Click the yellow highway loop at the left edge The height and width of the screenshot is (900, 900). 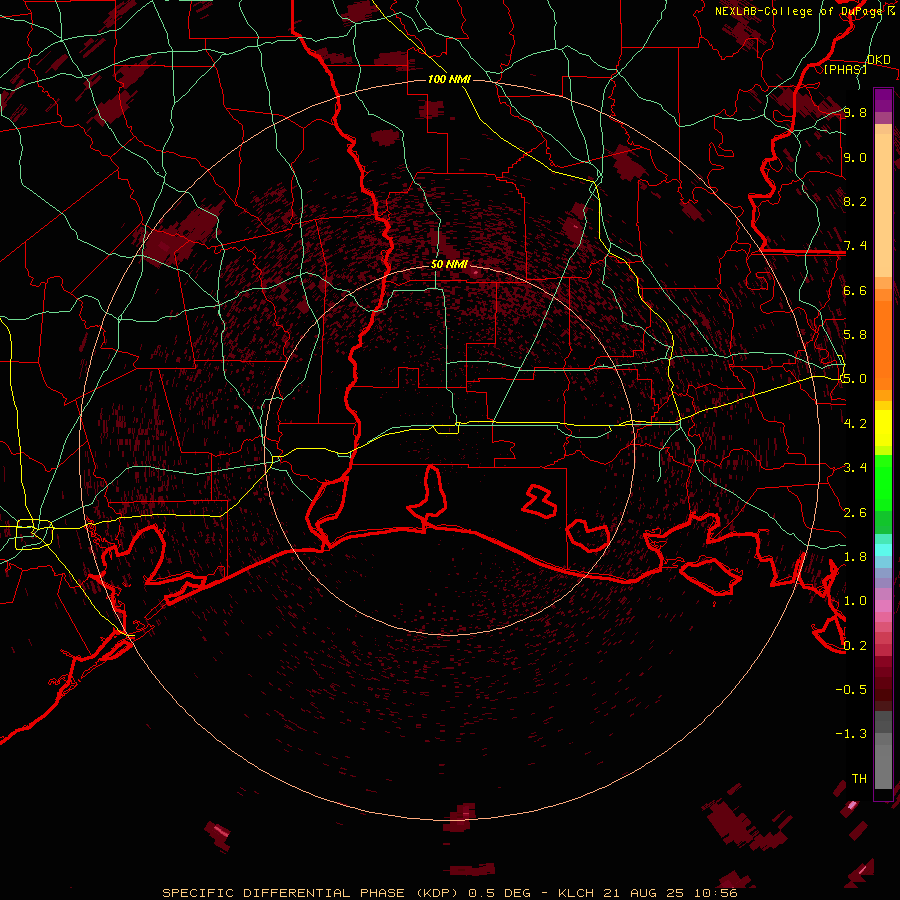34,534
